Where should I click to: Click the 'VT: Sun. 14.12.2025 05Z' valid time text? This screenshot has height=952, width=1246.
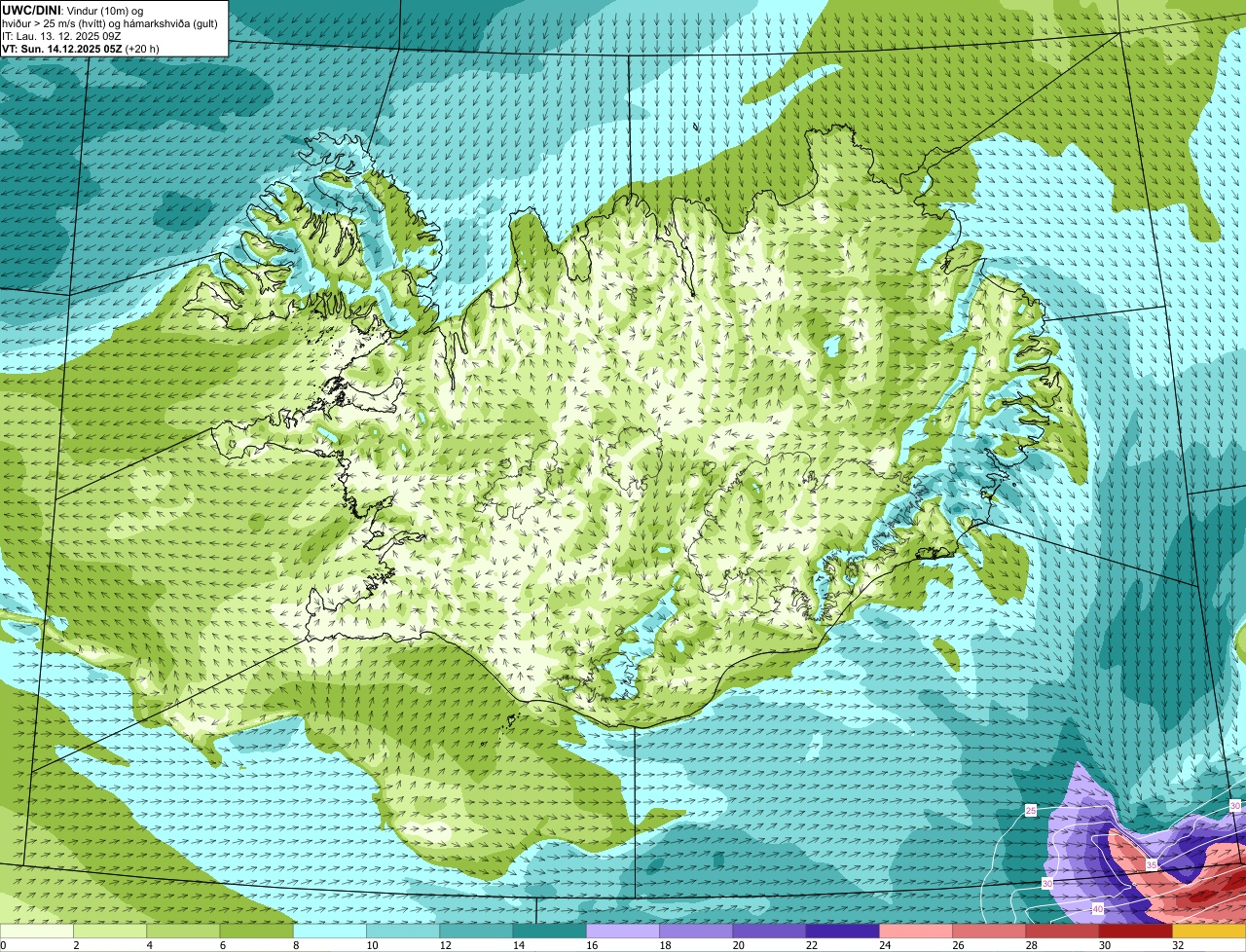click(x=61, y=49)
